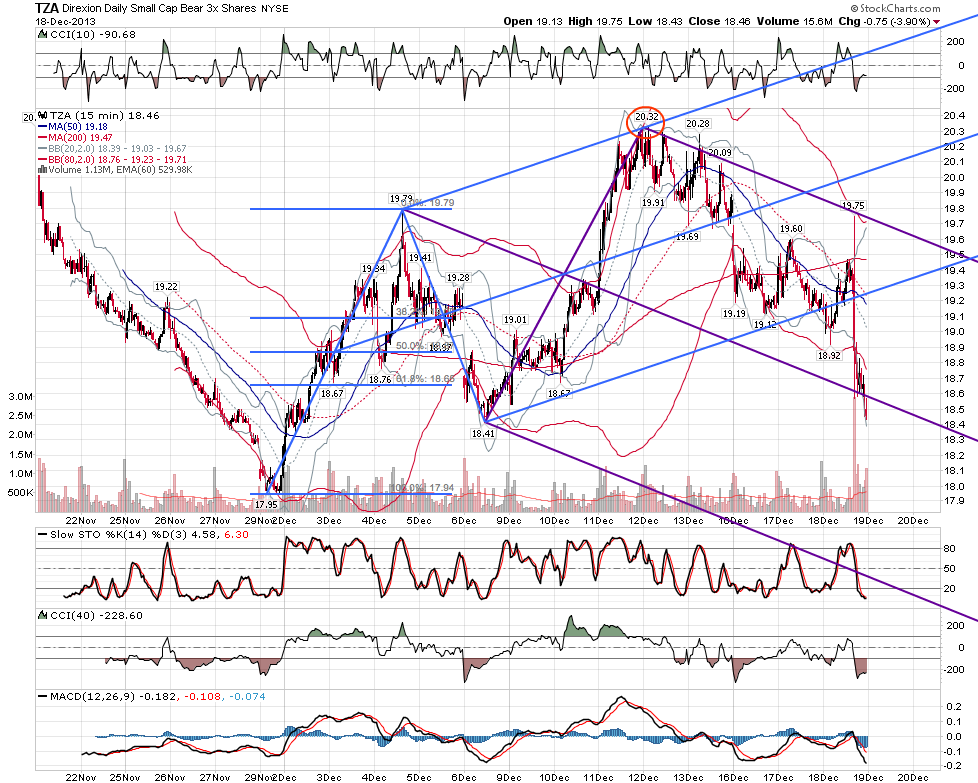
Task: Click the 18.92 price label on the chart
Action: 829,355
